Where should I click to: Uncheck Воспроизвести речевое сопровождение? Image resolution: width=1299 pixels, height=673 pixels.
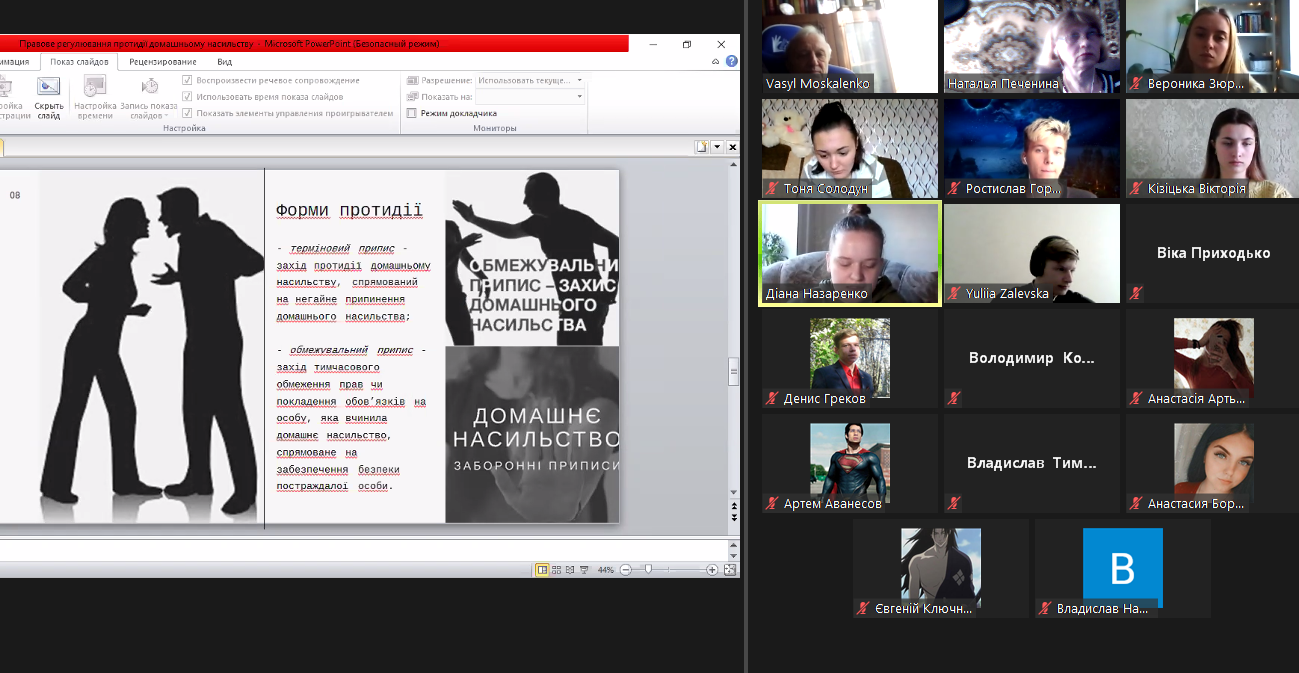pos(187,80)
